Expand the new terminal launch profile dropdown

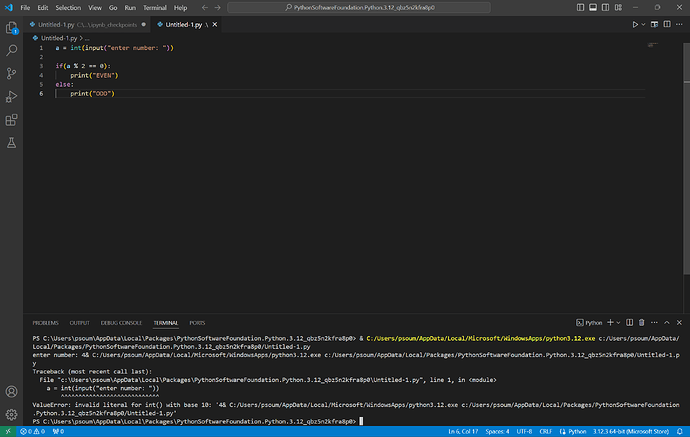coord(618,323)
